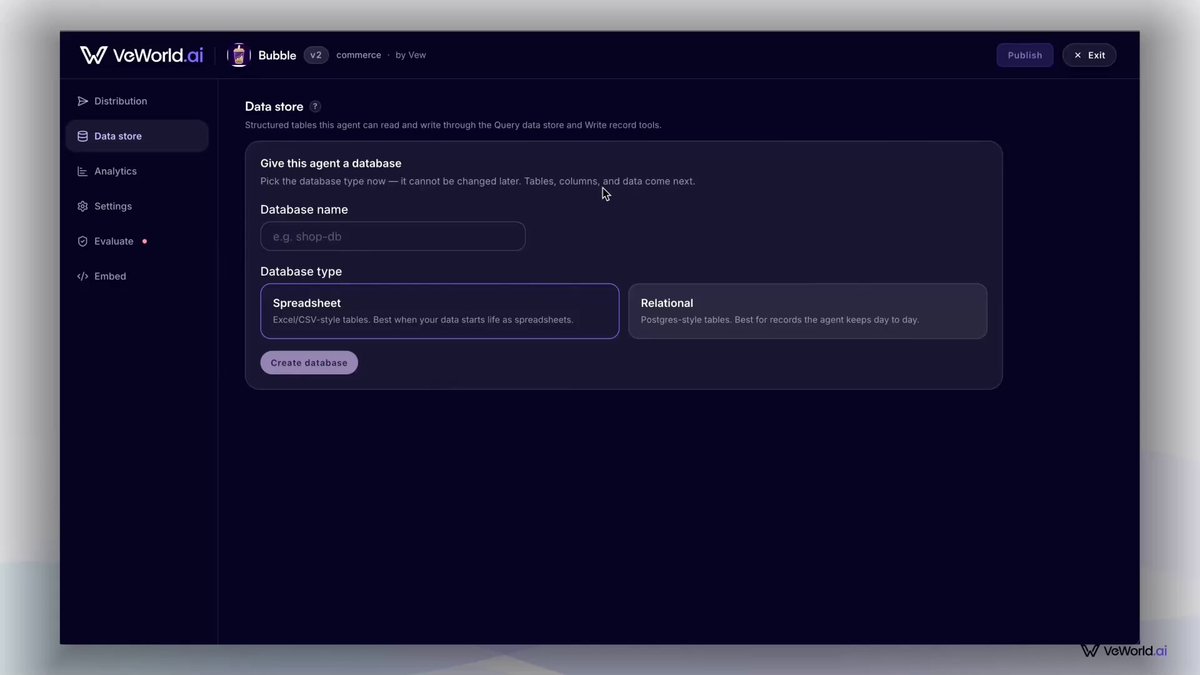Viewport: 1200px width, 675px height.
Task: Click the "by Vew" author text
Action: [411, 55]
